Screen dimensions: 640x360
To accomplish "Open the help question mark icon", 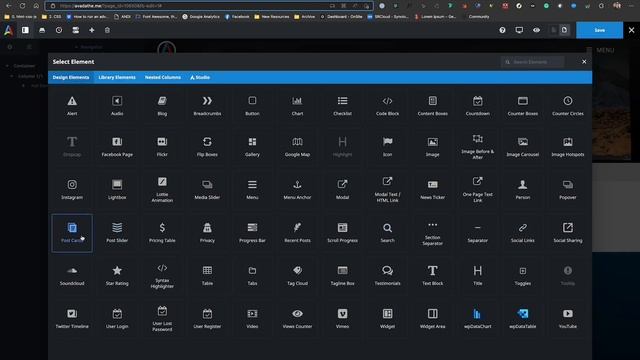I will click(502, 30).
